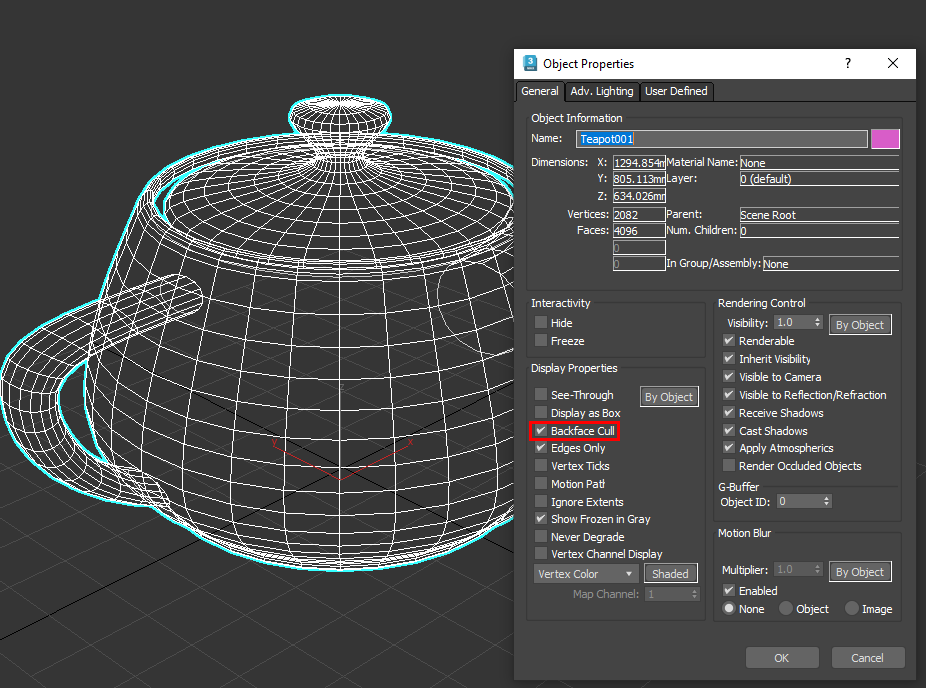Adjust the Visibility spinner arrows

817,322
